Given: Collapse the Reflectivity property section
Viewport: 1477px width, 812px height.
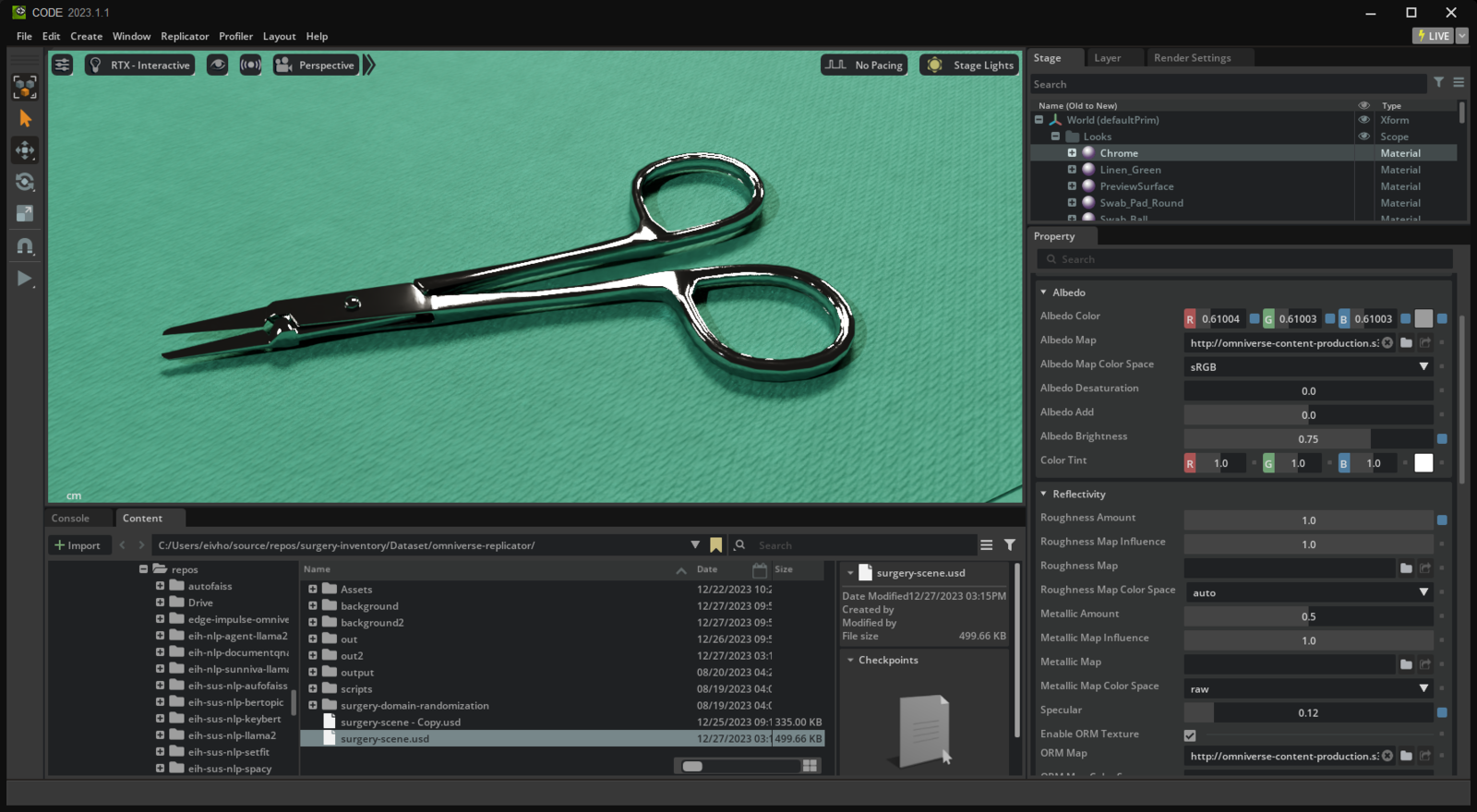Looking at the screenshot, I should pos(1044,495).
